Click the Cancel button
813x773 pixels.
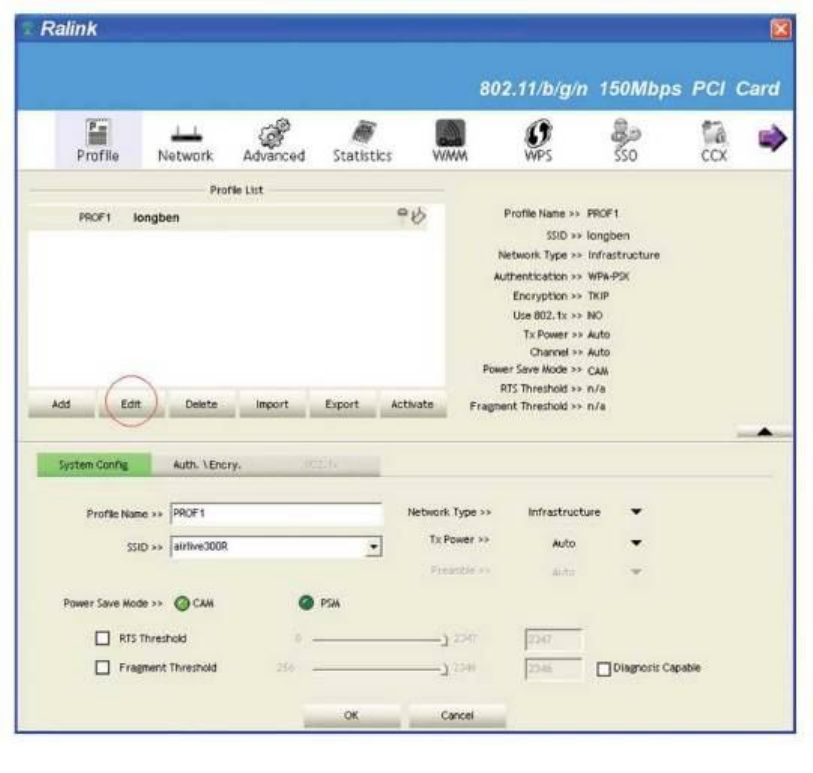pyautogui.click(x=457, y=715)
